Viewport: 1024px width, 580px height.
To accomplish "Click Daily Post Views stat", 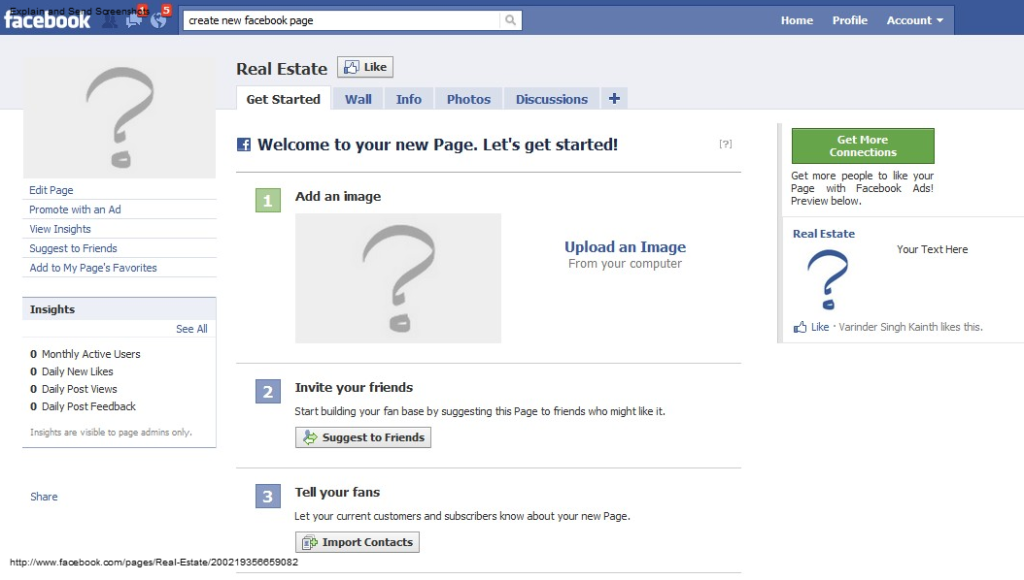I will coord(73,389).
